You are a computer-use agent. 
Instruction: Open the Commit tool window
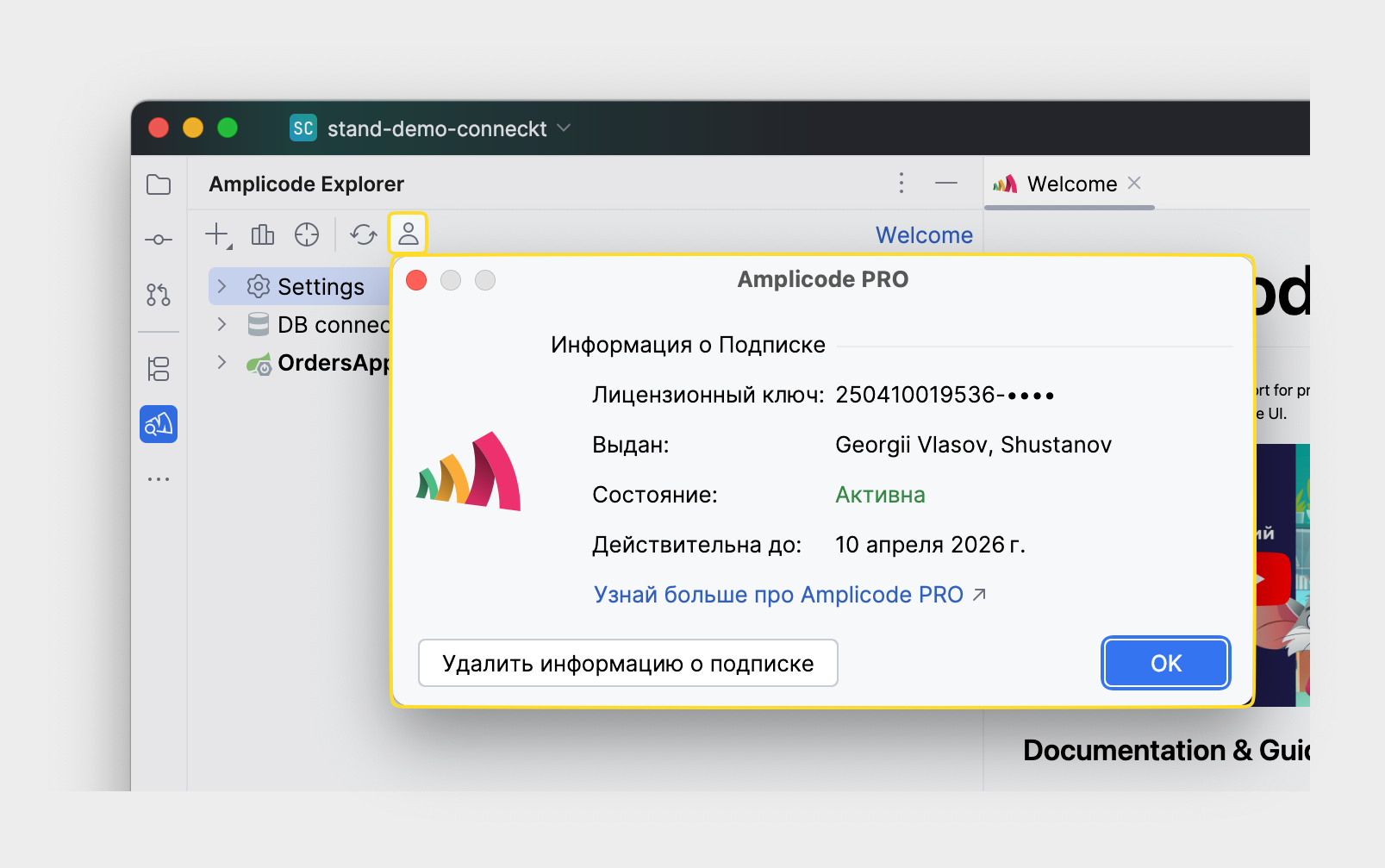[x=159, y=240]
